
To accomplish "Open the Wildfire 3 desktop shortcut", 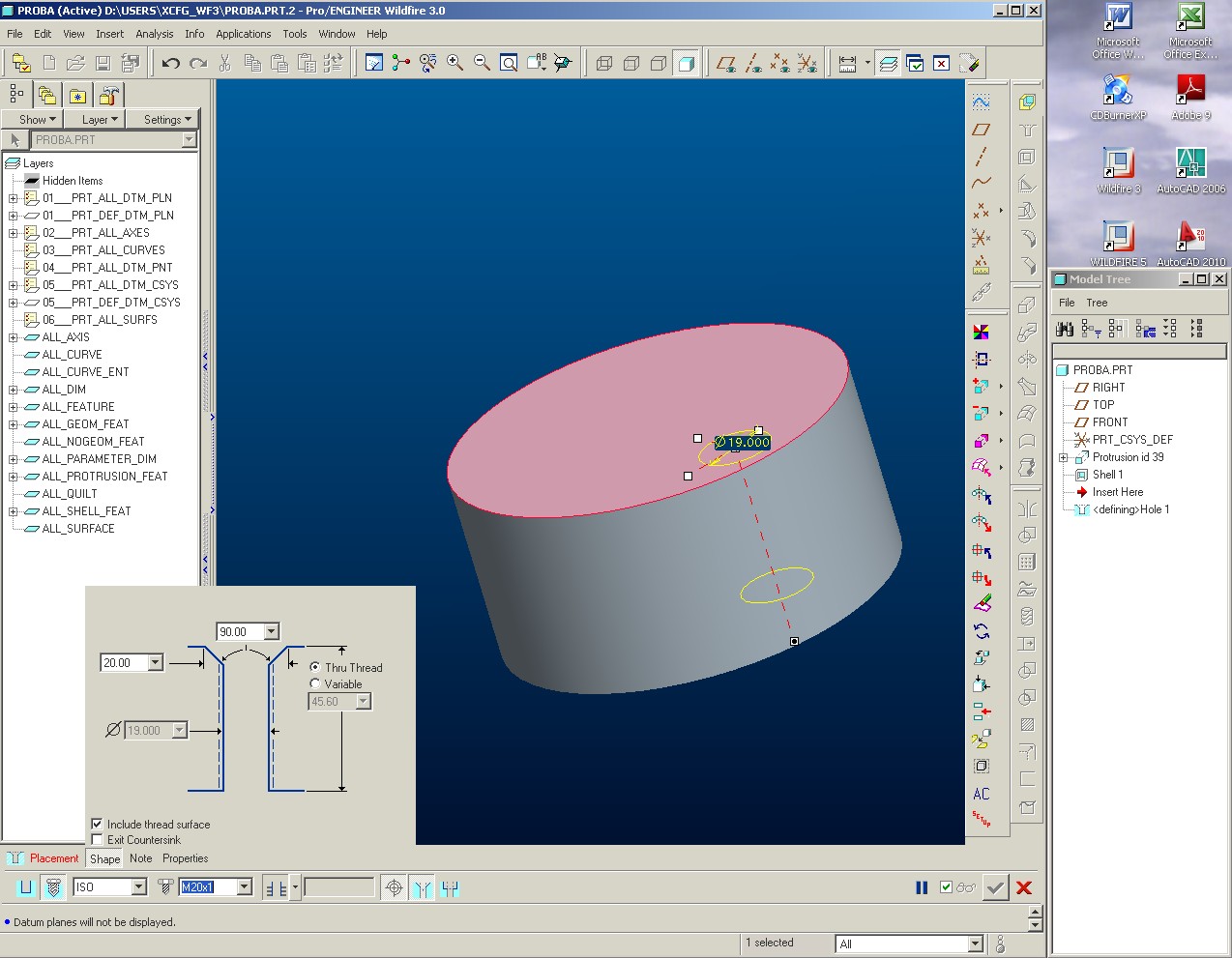I will (x=1118, y=170).
